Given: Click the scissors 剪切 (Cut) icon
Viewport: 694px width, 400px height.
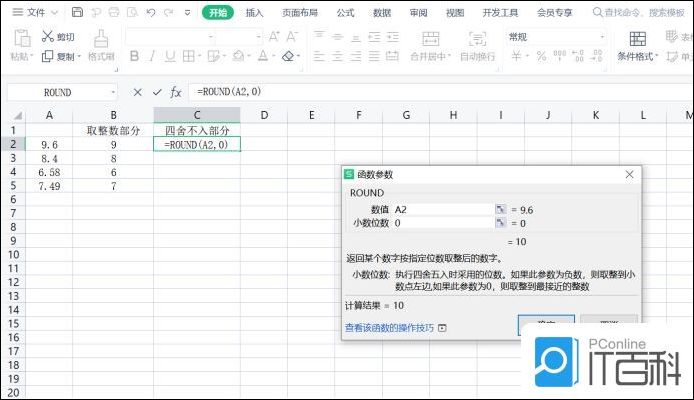Looking at the screenshot, I should pyautogui.click(x=48, y=36).
